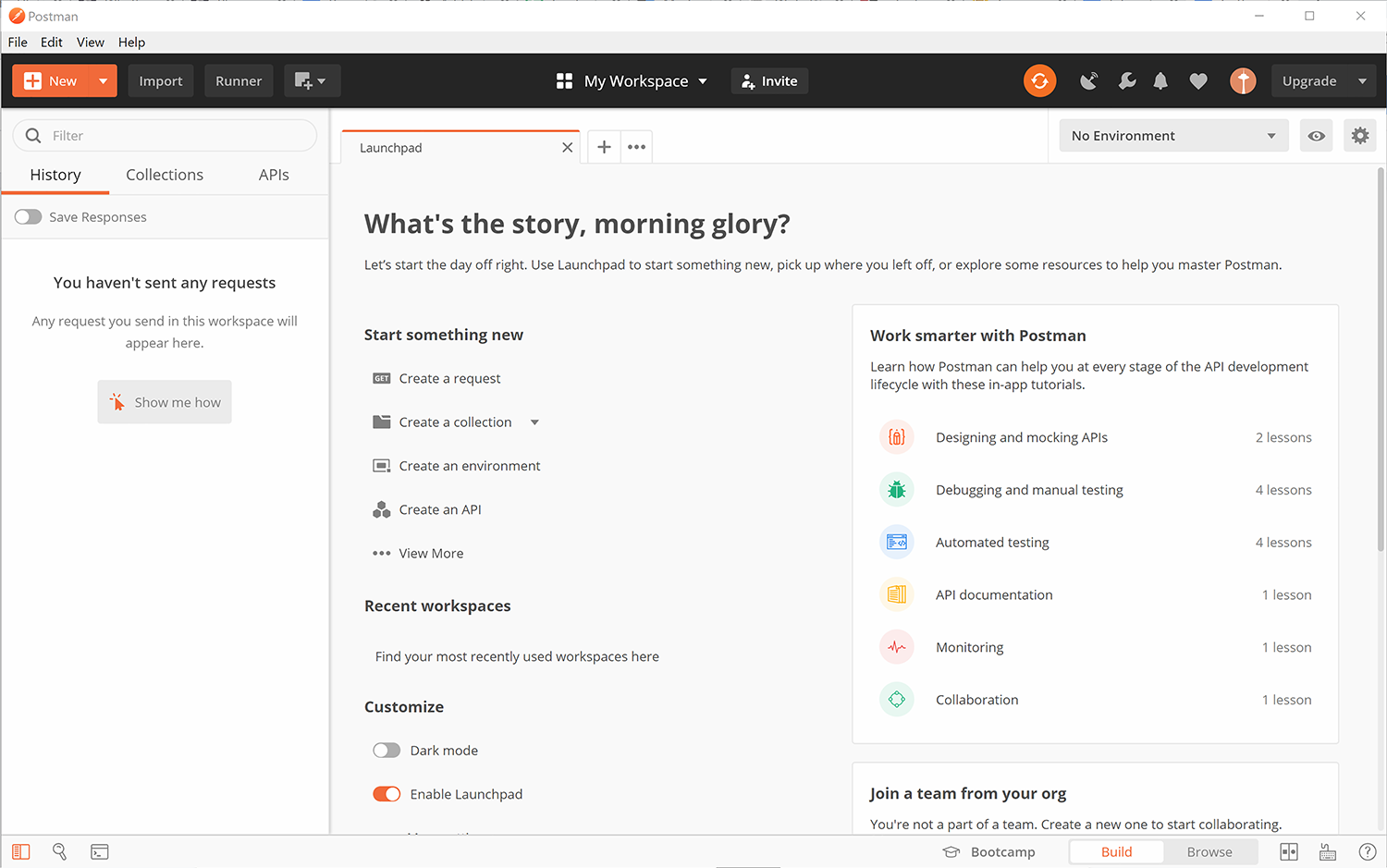1387x868 pixels.
Task: Open the New button dropdown arrow
Action: coord(103,80)
